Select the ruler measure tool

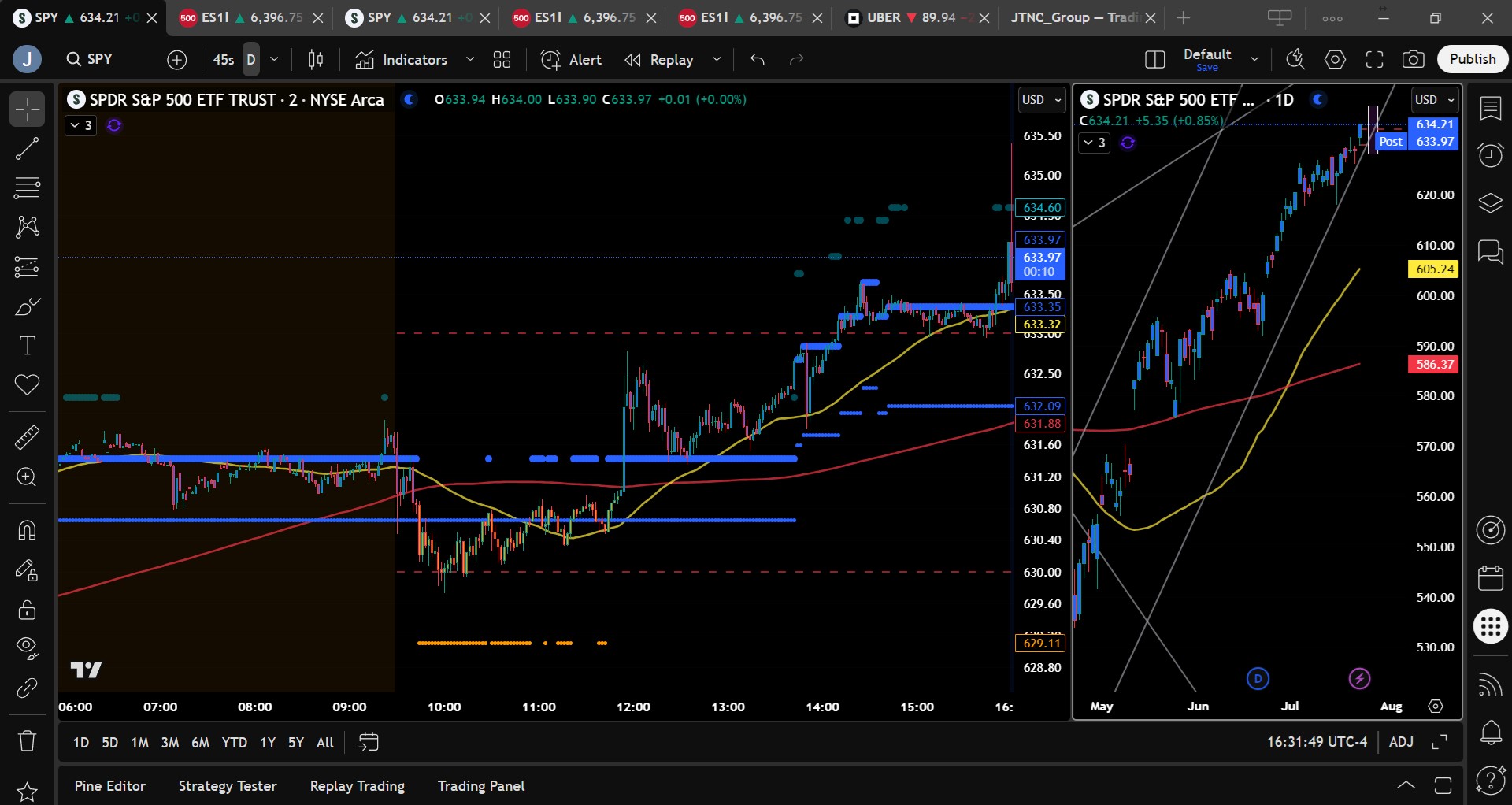[27, 437]
